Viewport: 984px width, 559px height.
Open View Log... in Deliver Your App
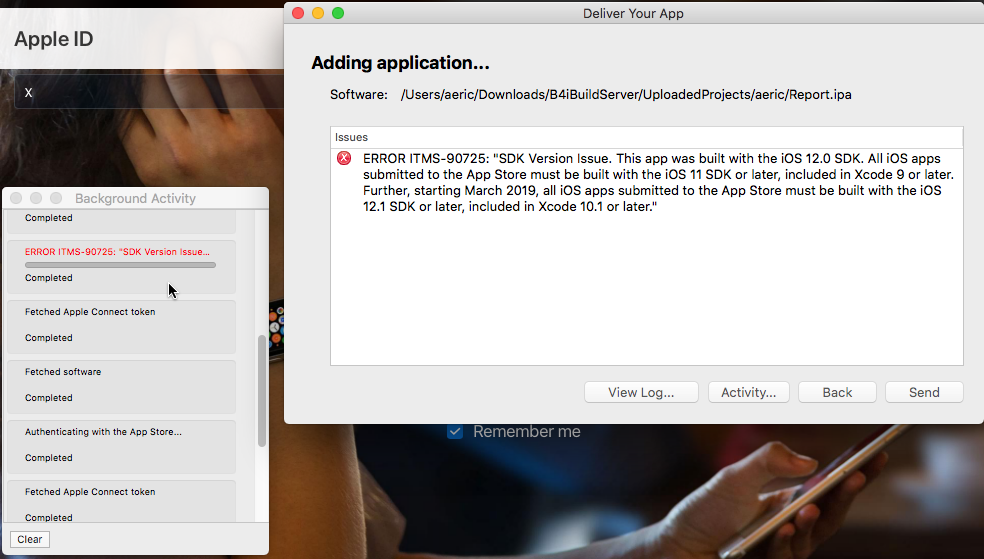[x=641, y=392]
